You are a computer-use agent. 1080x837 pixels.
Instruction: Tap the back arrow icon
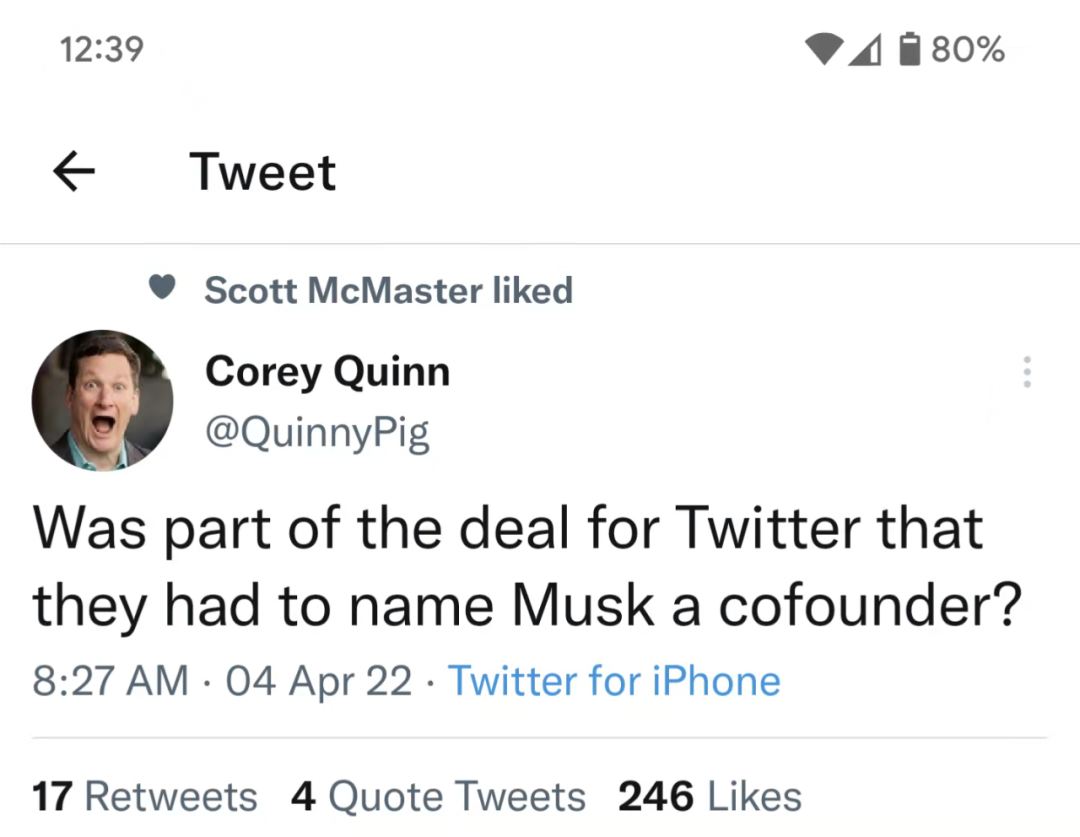click(73, 173)
